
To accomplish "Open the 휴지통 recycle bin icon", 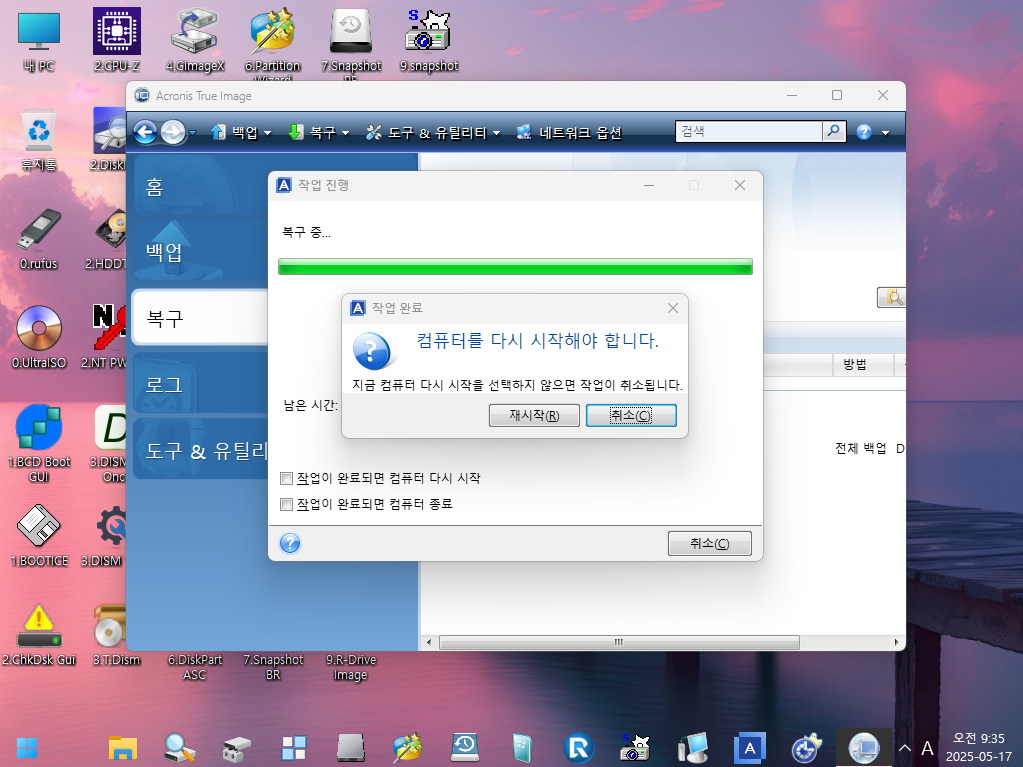I will click(38, 140).
